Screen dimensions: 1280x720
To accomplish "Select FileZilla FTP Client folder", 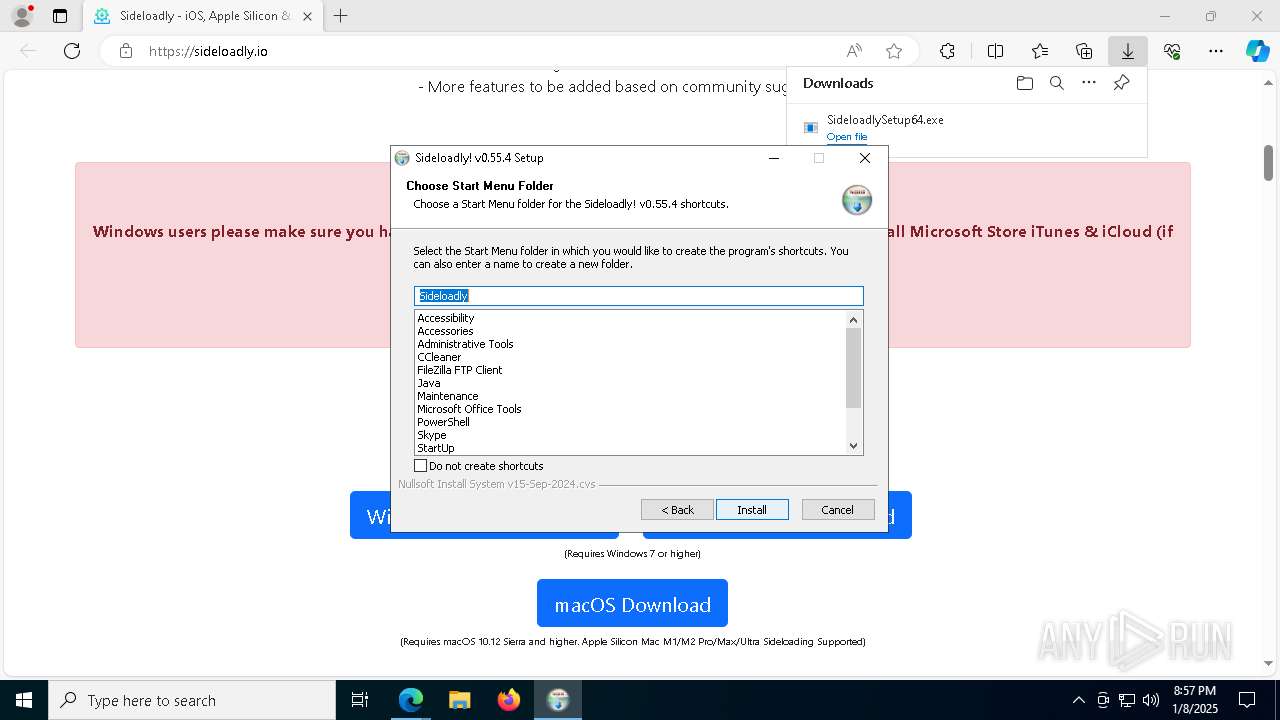I will 460,370.
